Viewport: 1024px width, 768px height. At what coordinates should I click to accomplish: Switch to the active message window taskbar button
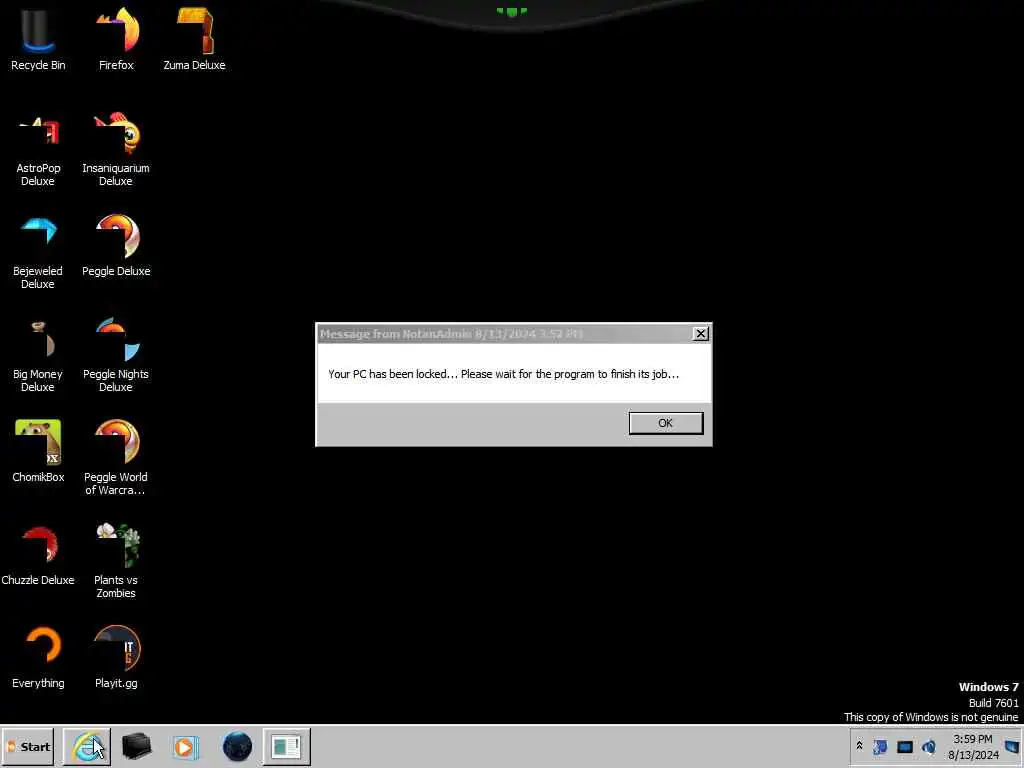pyautogui.click(x=286, y=746)
